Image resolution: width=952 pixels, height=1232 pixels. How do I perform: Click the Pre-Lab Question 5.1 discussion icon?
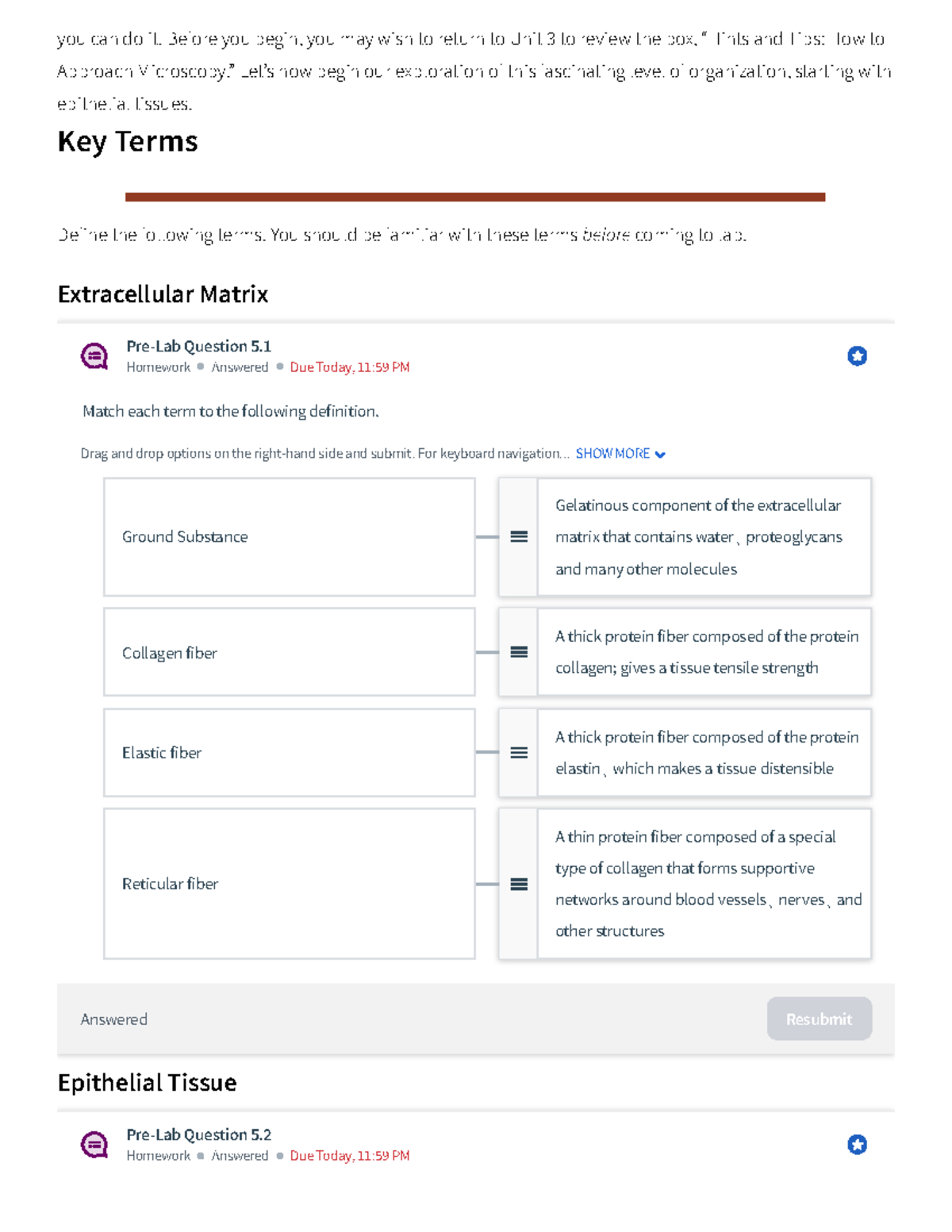click(94, 356)
